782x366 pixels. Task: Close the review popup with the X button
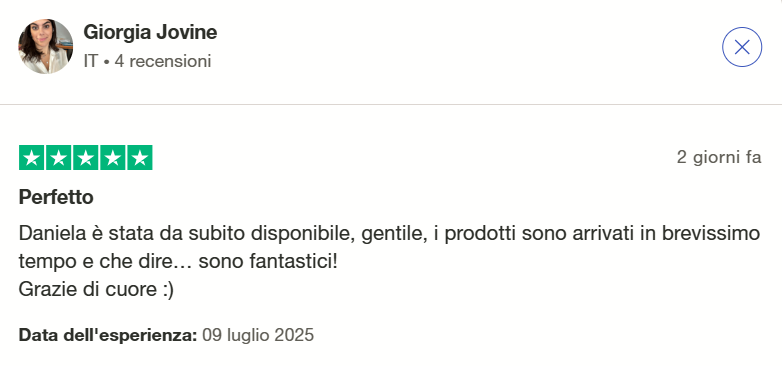tap(742, 47)
